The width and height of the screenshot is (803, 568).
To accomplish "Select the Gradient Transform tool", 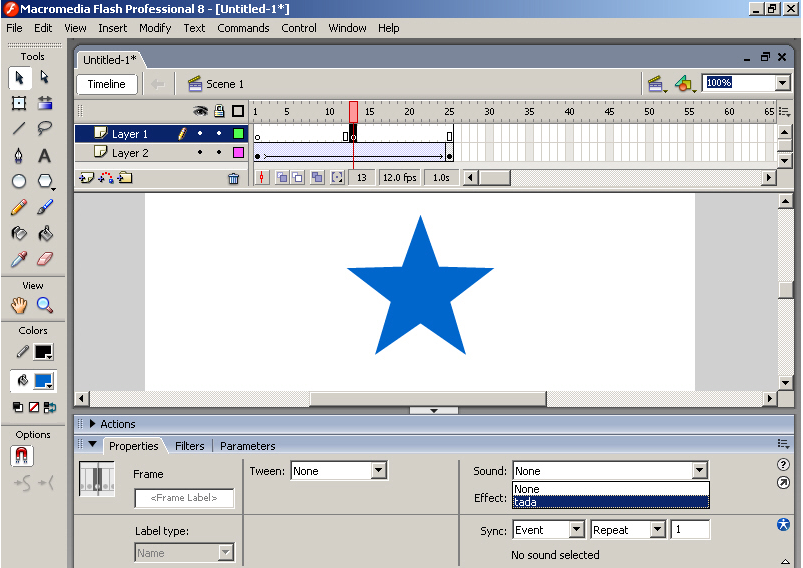I will [x=45, y=103].
